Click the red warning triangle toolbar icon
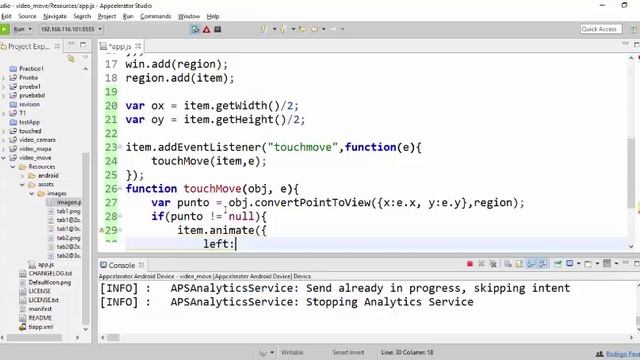Screen dimensions: 640x360 (x=207, y=29)
